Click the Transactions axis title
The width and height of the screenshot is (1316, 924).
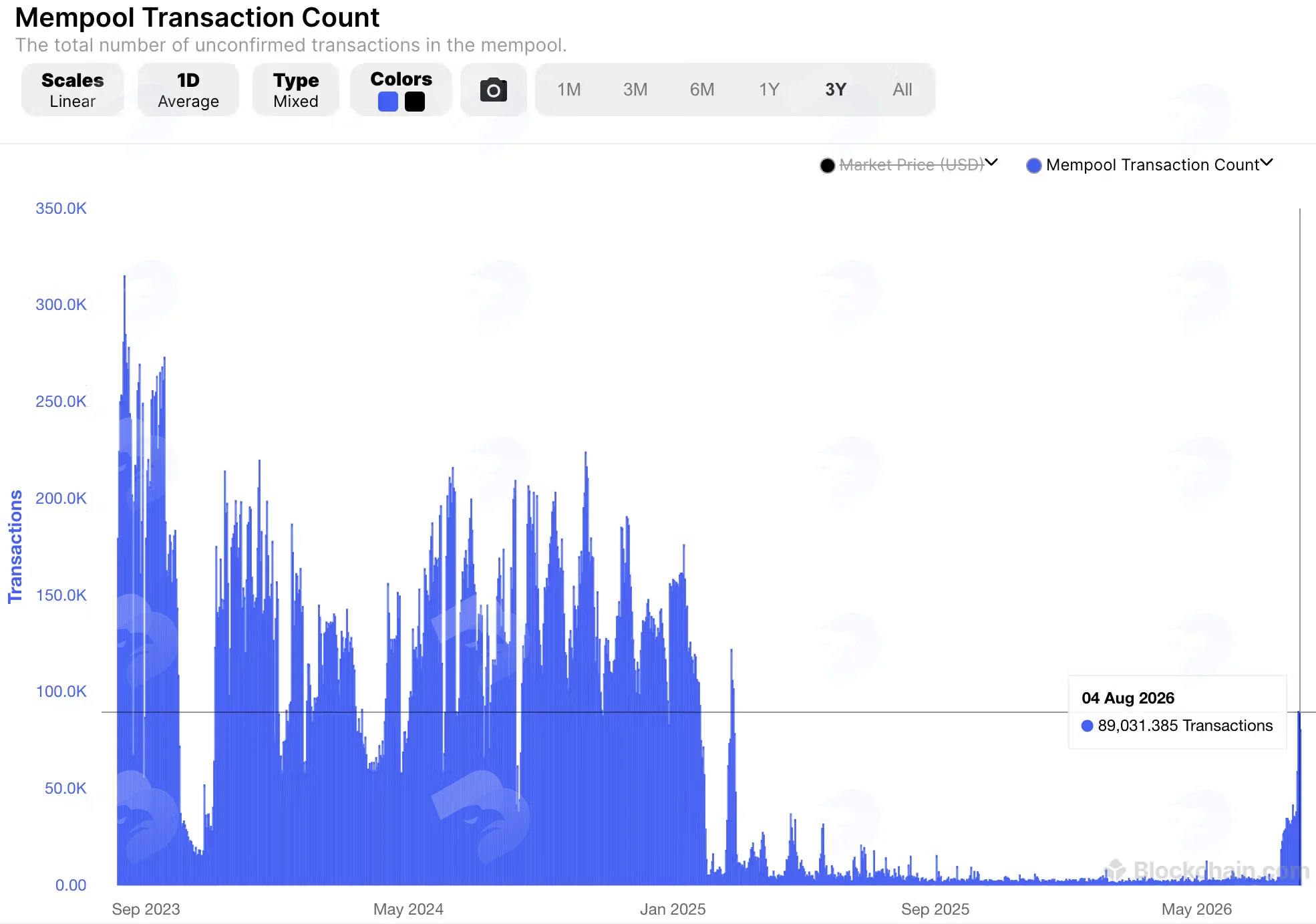(15, 547)
